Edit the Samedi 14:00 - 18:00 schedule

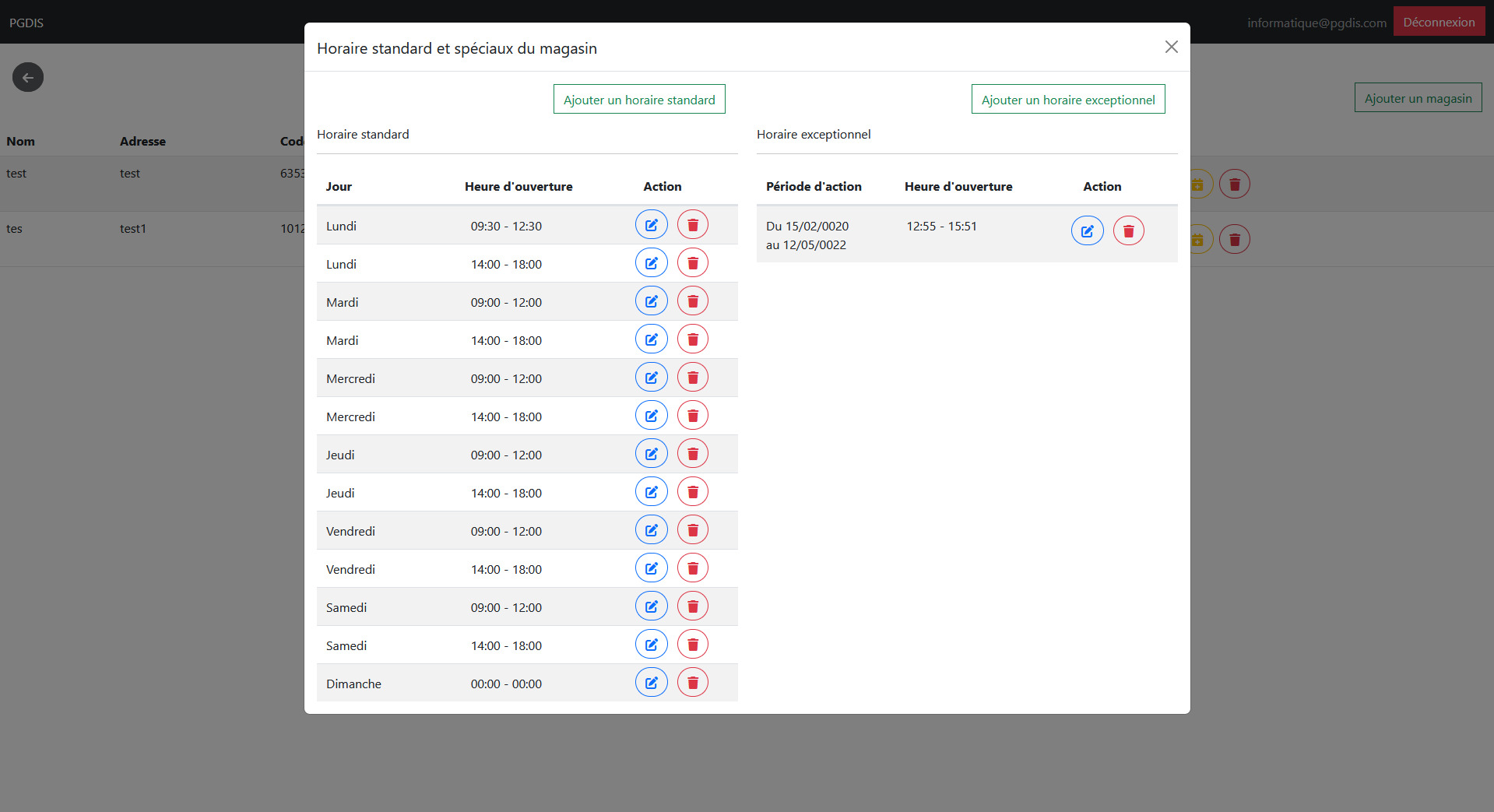coord(651,645)
